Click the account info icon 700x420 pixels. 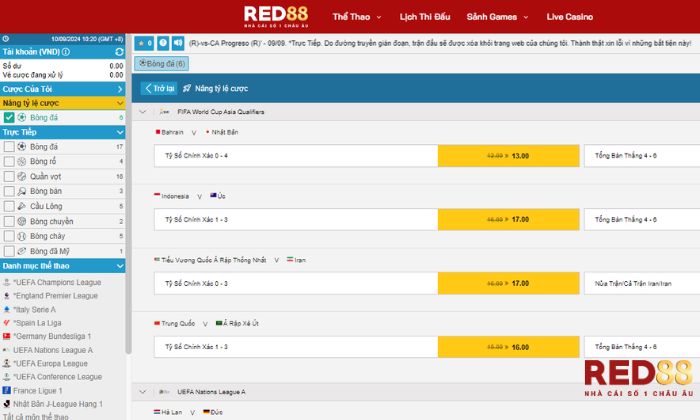66,52
